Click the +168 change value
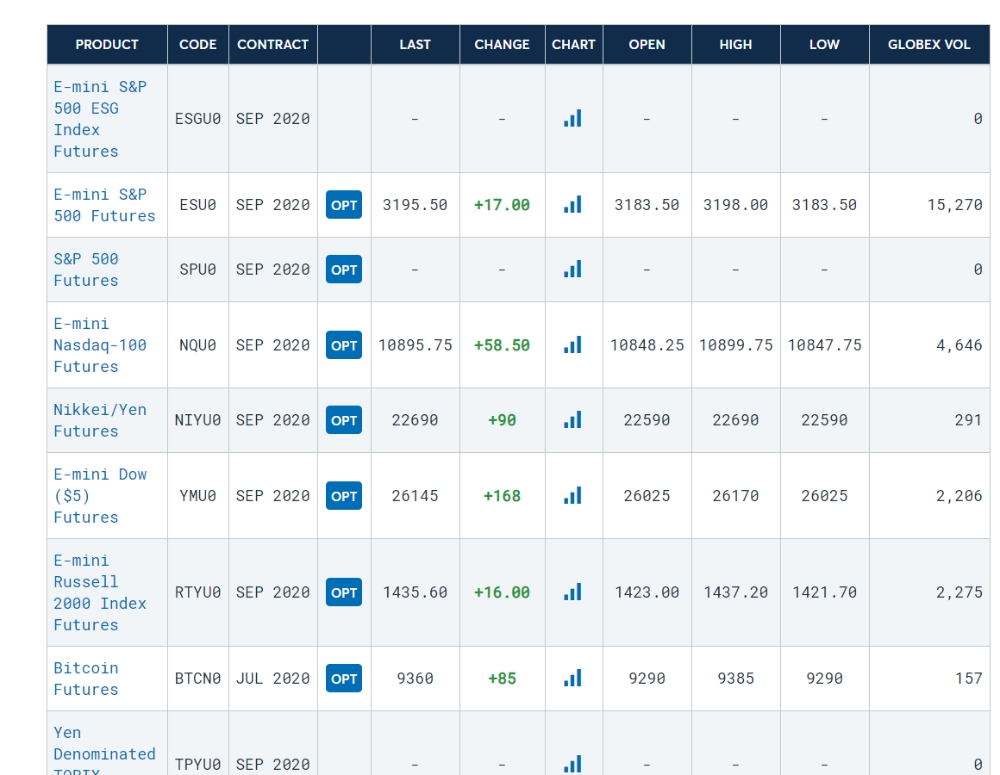Viewport: 1000px width, 775px height. (x=502, y=496)
